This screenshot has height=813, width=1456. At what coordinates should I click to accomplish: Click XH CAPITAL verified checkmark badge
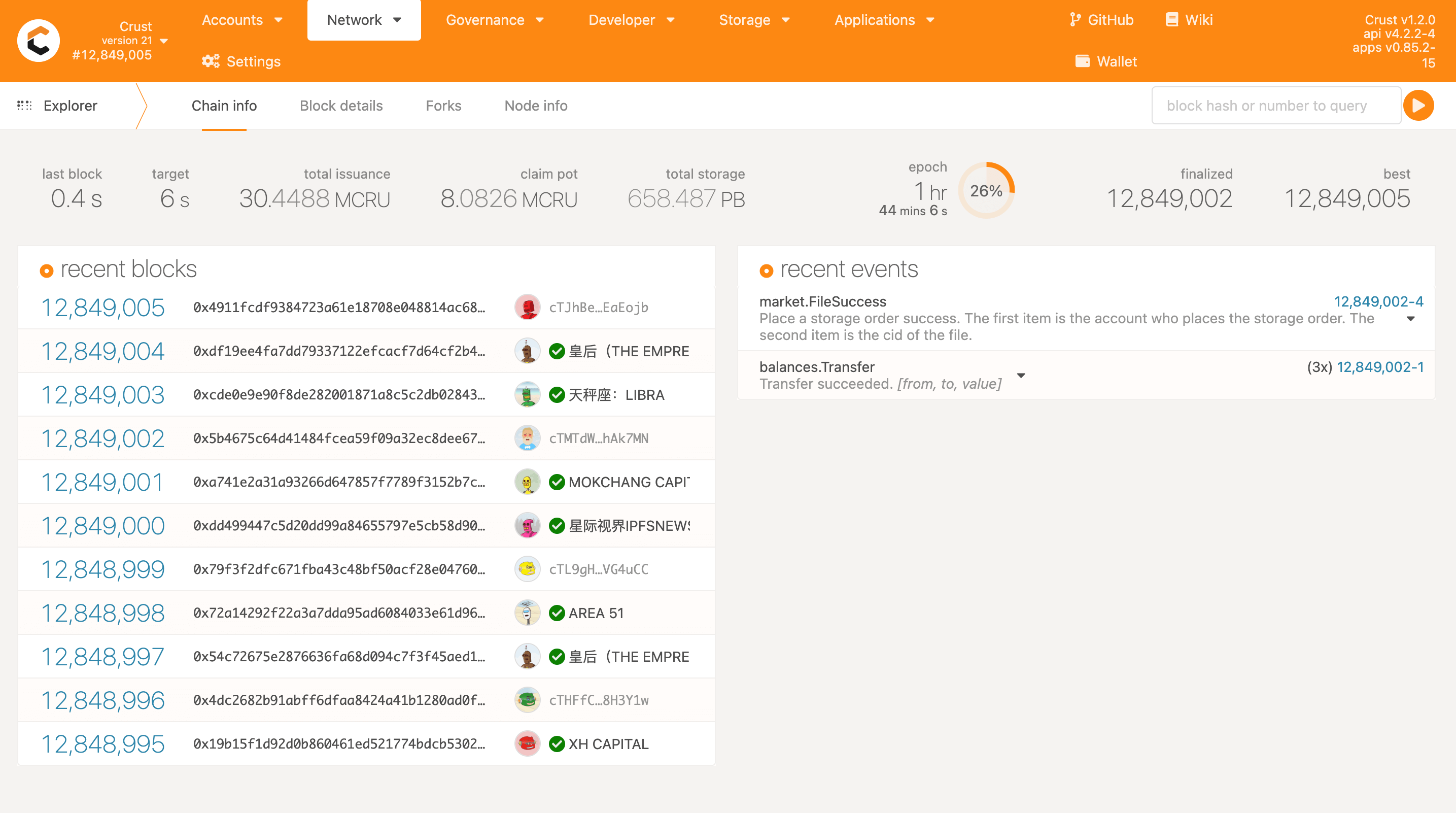click(557, 744)
